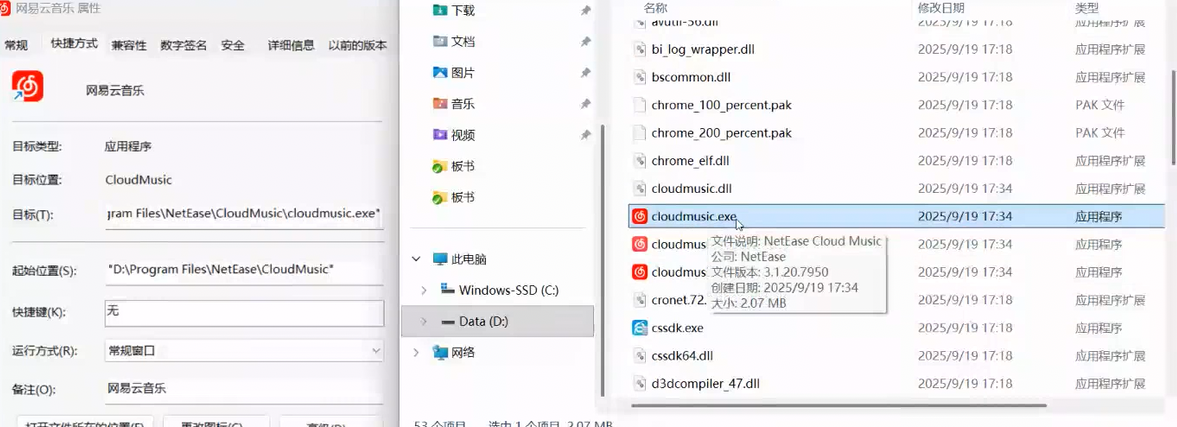Sort files by the 修改日期 column header

[x=941, y=8]
